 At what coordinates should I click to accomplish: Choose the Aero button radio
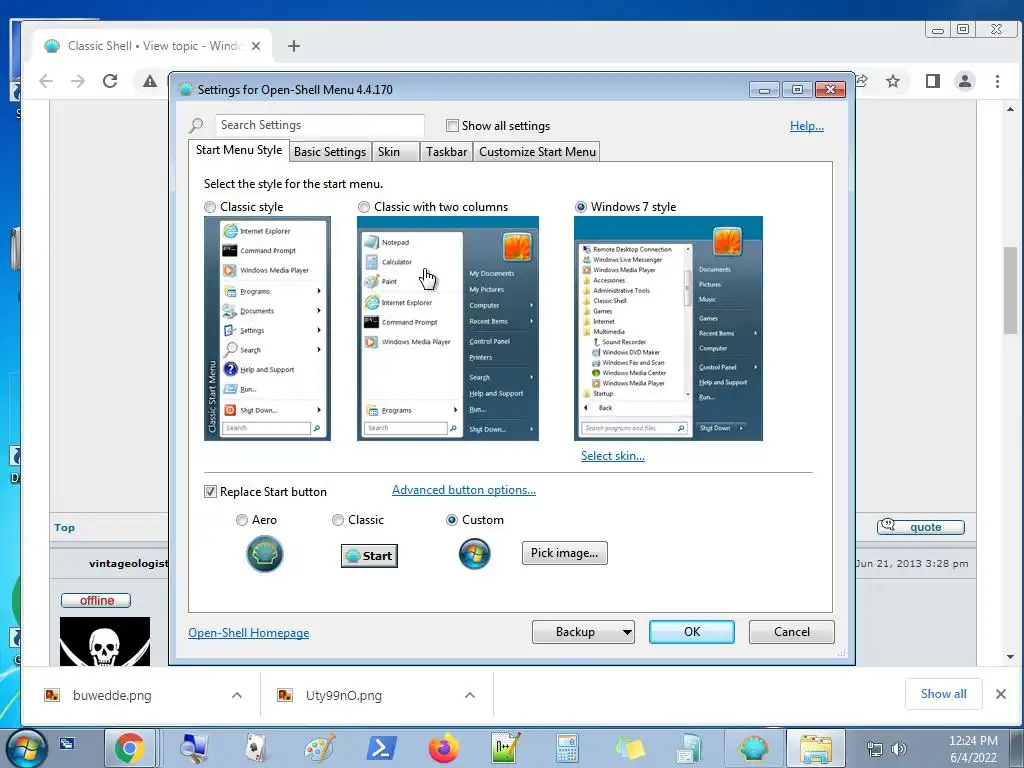coord(242,520)
